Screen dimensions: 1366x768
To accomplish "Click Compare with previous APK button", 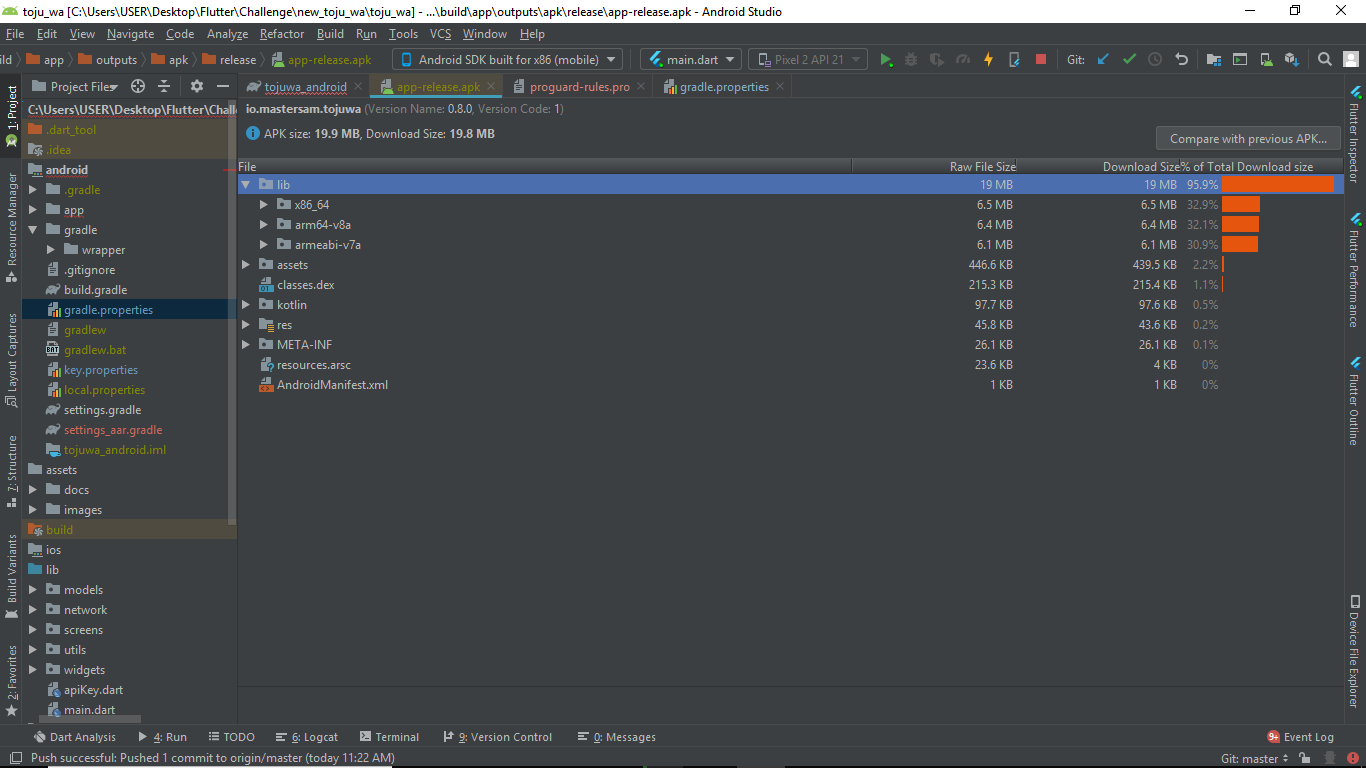I will click(x=1248, y=139).
